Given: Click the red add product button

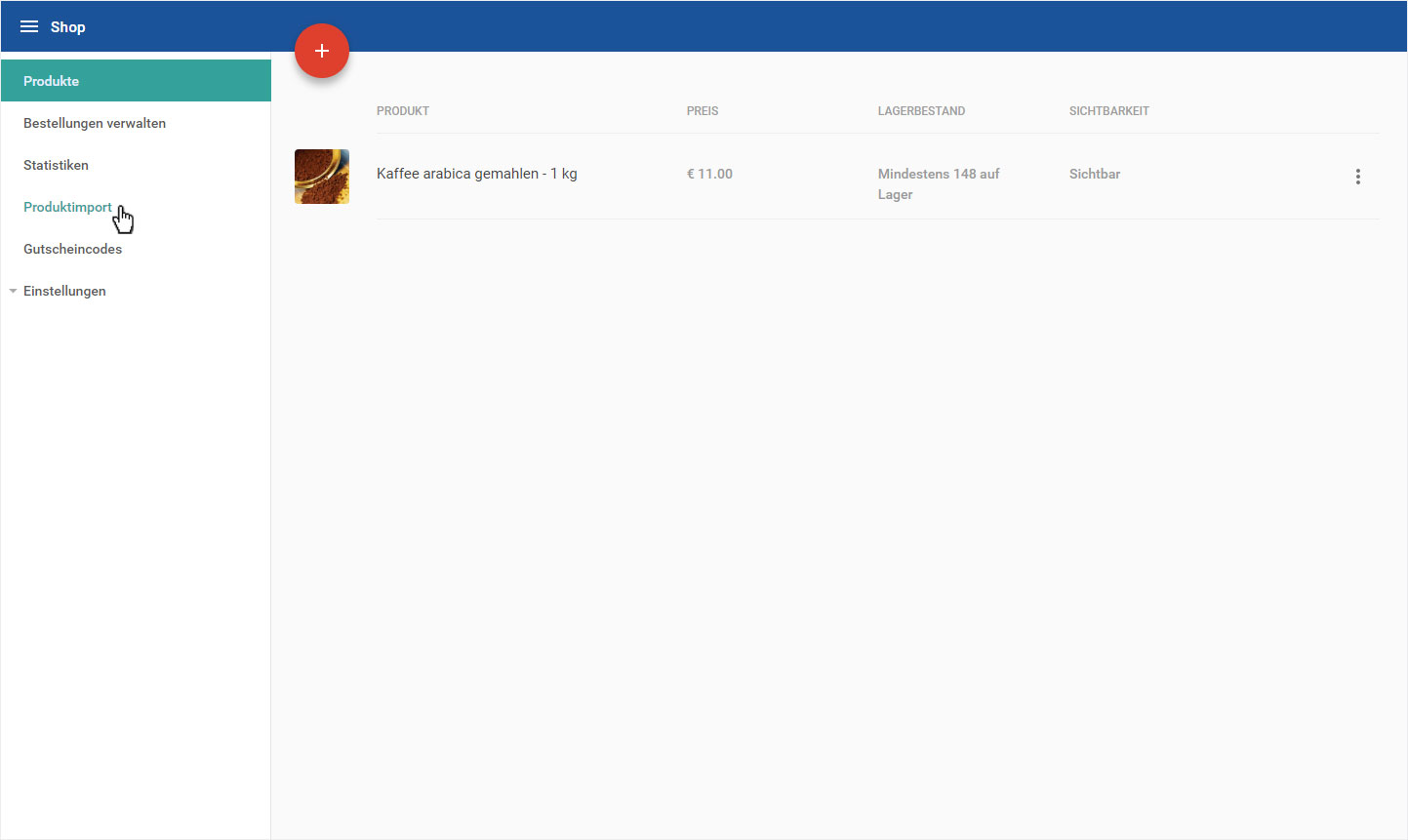Looking at the screenshot, I should click(x=322, y=51).
